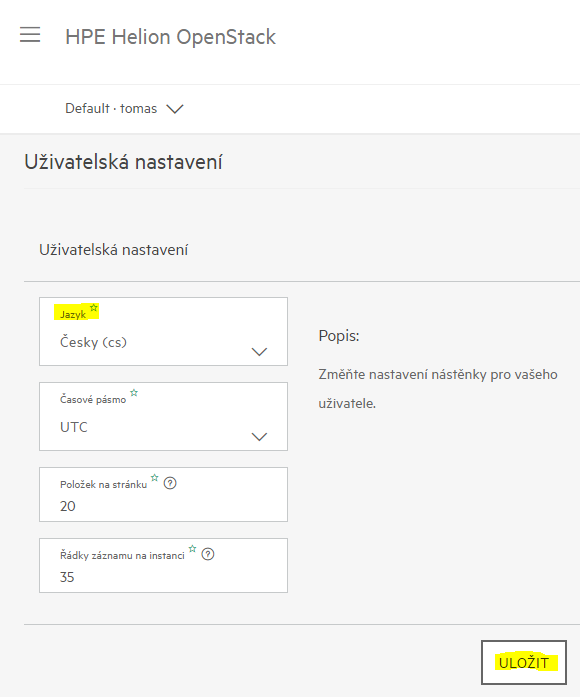
Task: Click help icon beside Řádky záznamu na instanci
Action: [x=208, y=554]
